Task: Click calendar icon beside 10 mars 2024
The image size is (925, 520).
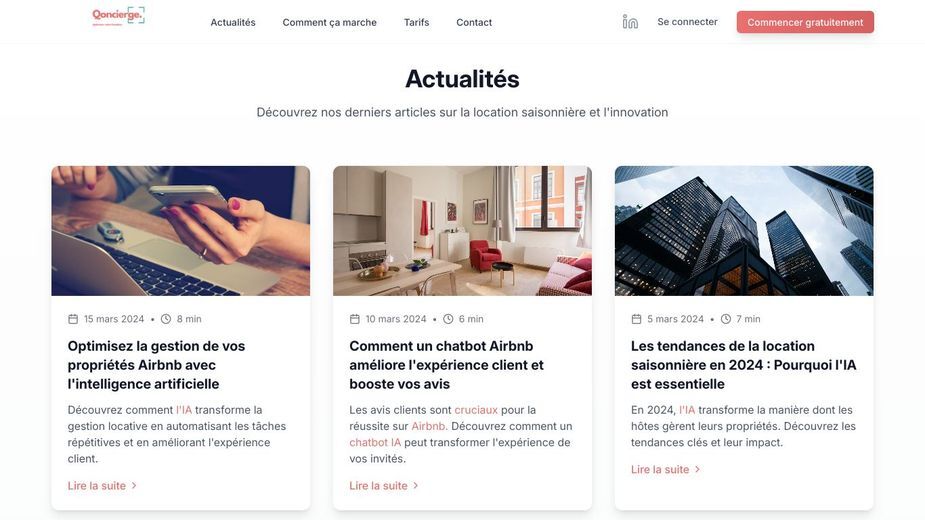Action: pyautogui.click(x=355, y=319)
